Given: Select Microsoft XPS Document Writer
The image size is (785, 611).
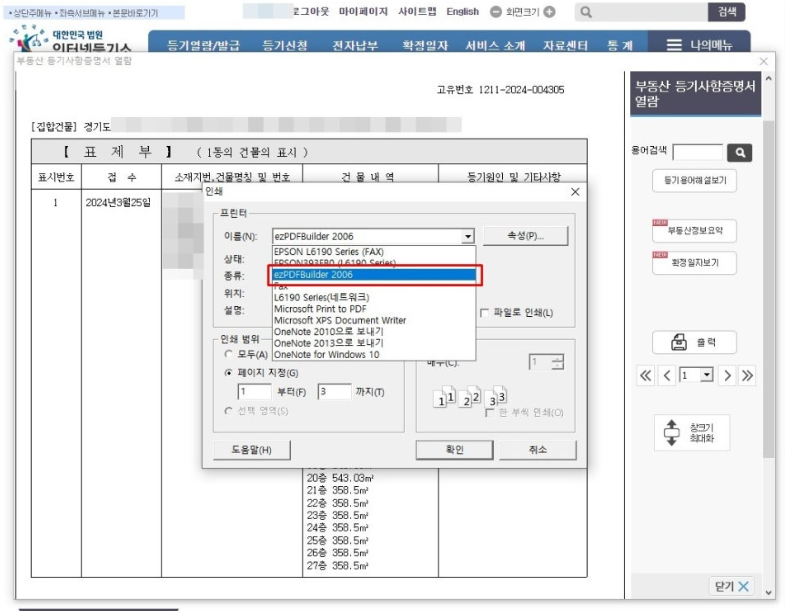Looking at the screenshot, I should pyautogui.click(x=373, y=321).
